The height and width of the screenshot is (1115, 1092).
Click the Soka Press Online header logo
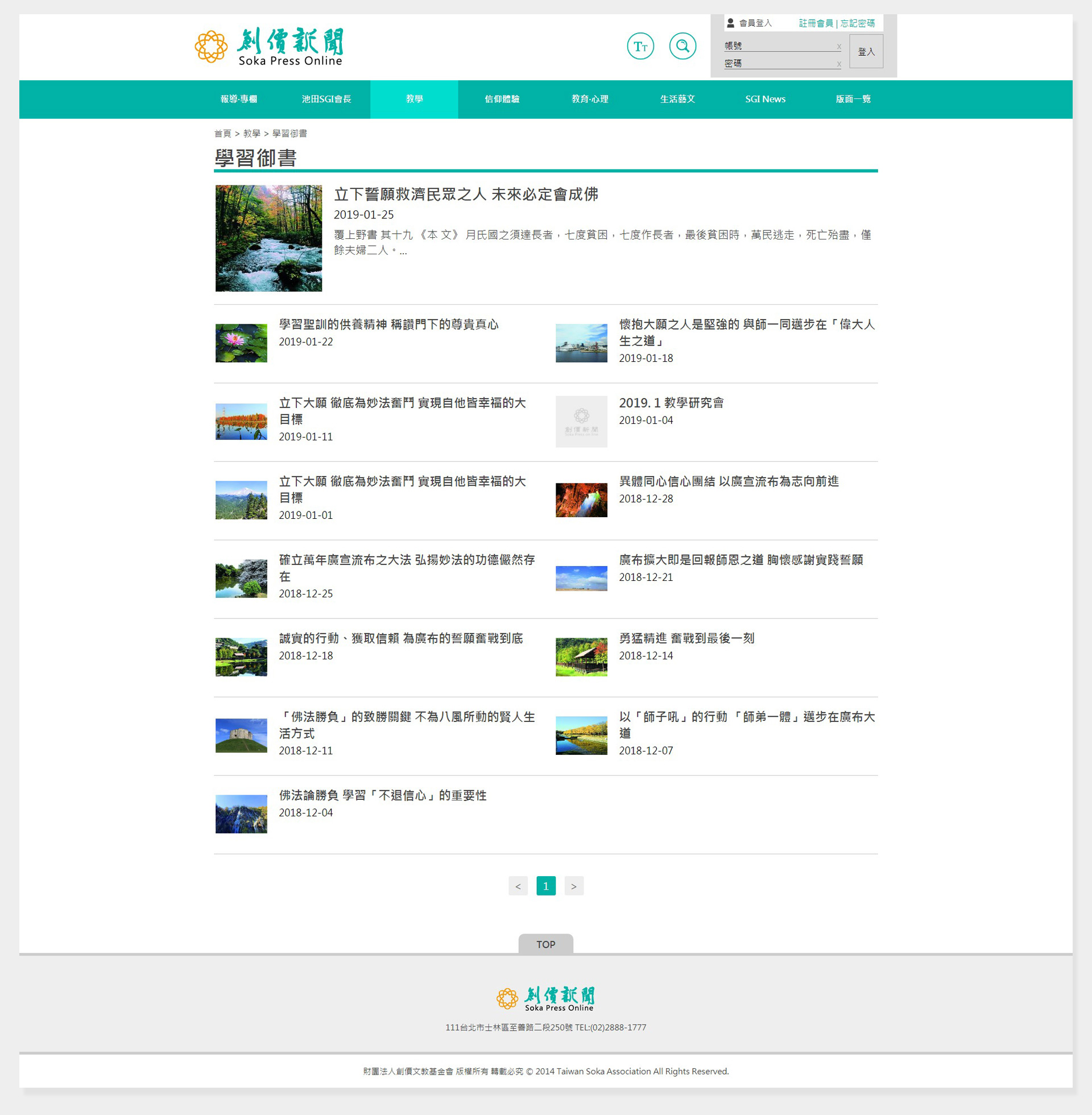tap(269, 46)
